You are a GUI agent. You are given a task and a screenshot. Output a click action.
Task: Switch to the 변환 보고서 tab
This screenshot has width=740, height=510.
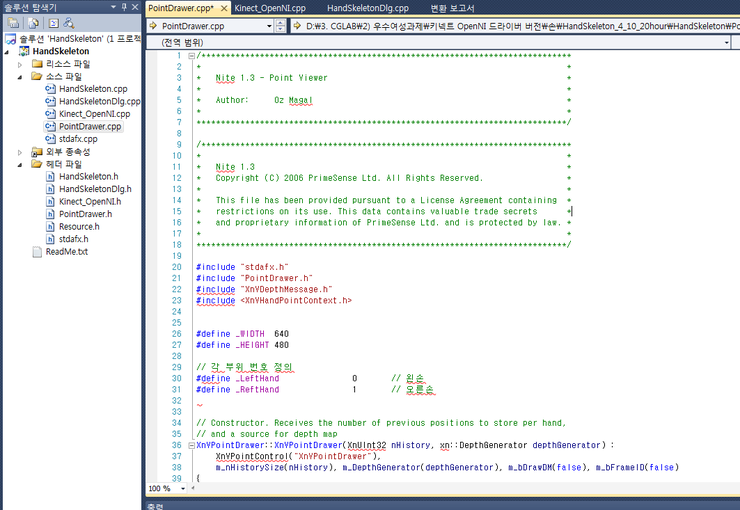[452, 8]
